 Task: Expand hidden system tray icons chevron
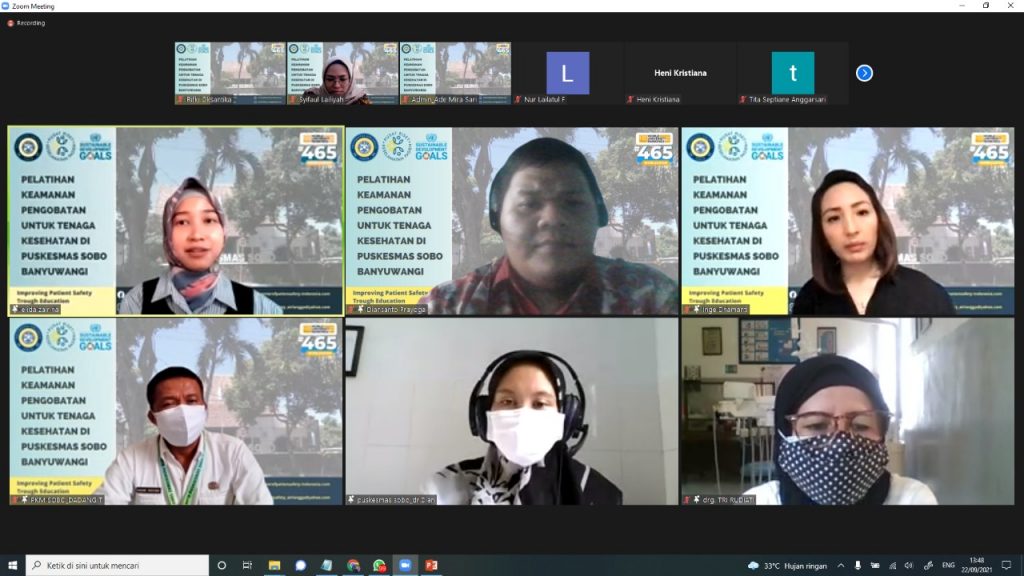pyautogui.click(x=841, y=566)
